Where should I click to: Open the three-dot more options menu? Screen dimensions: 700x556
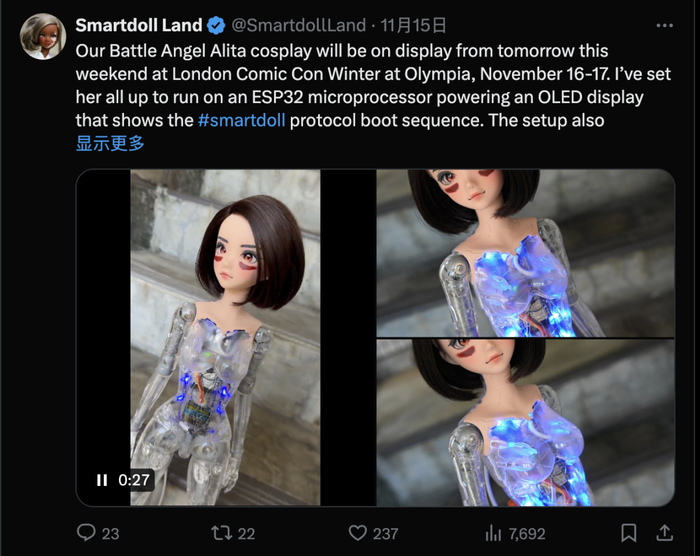(x=665, y=26)
